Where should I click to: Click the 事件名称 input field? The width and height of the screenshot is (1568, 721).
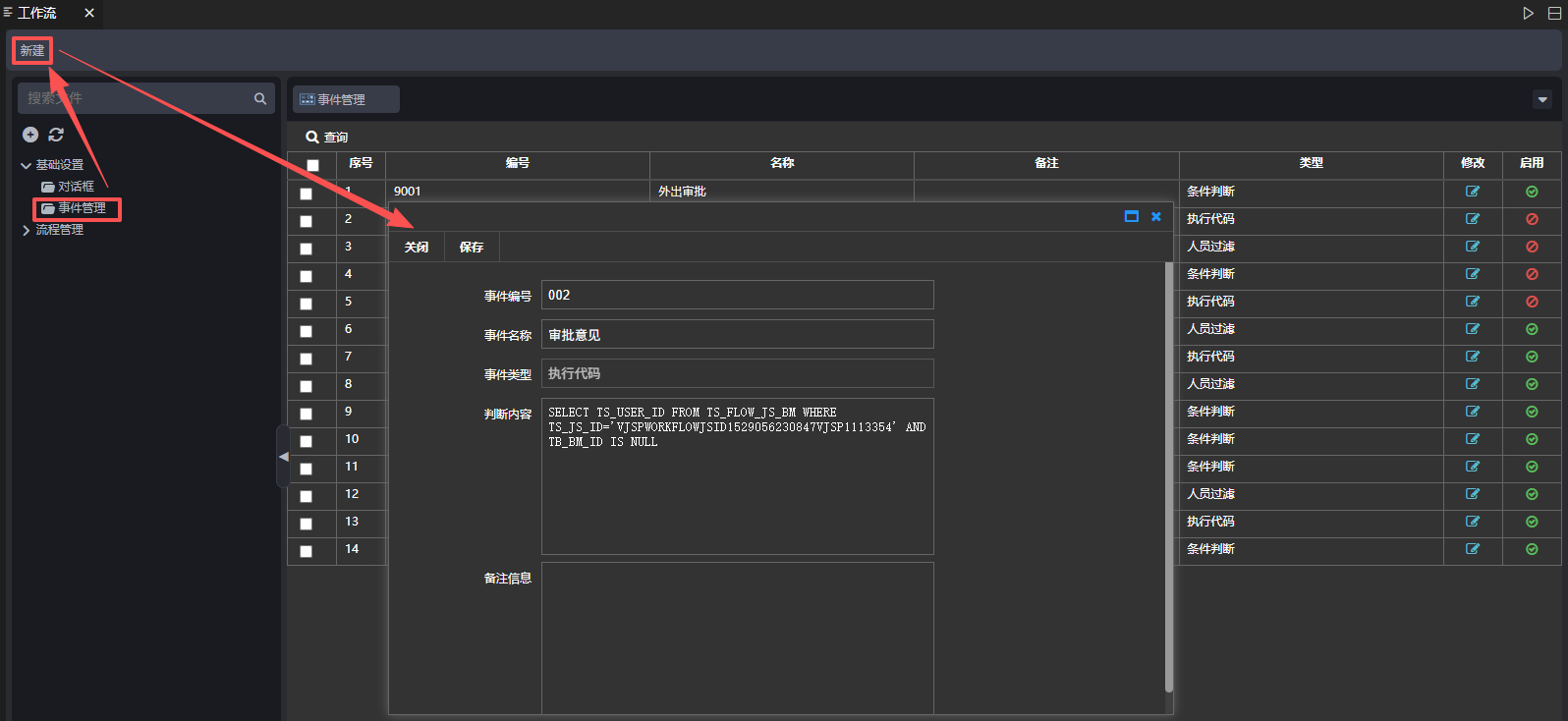click(737, 335)
